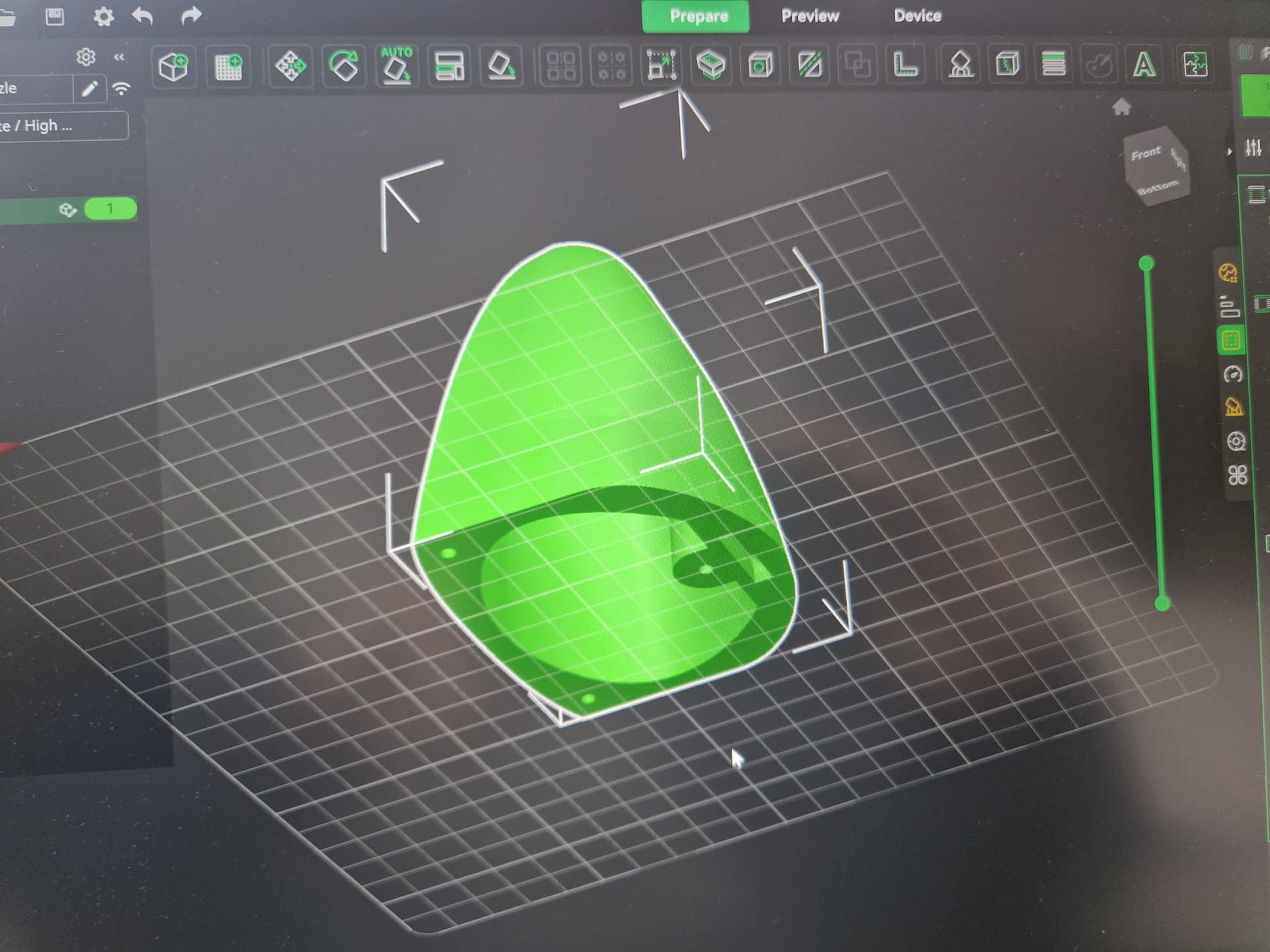Viewport: 1270px width, 952px height.
Task: Select the Rotate tool icon
Action: click(344, 66)
